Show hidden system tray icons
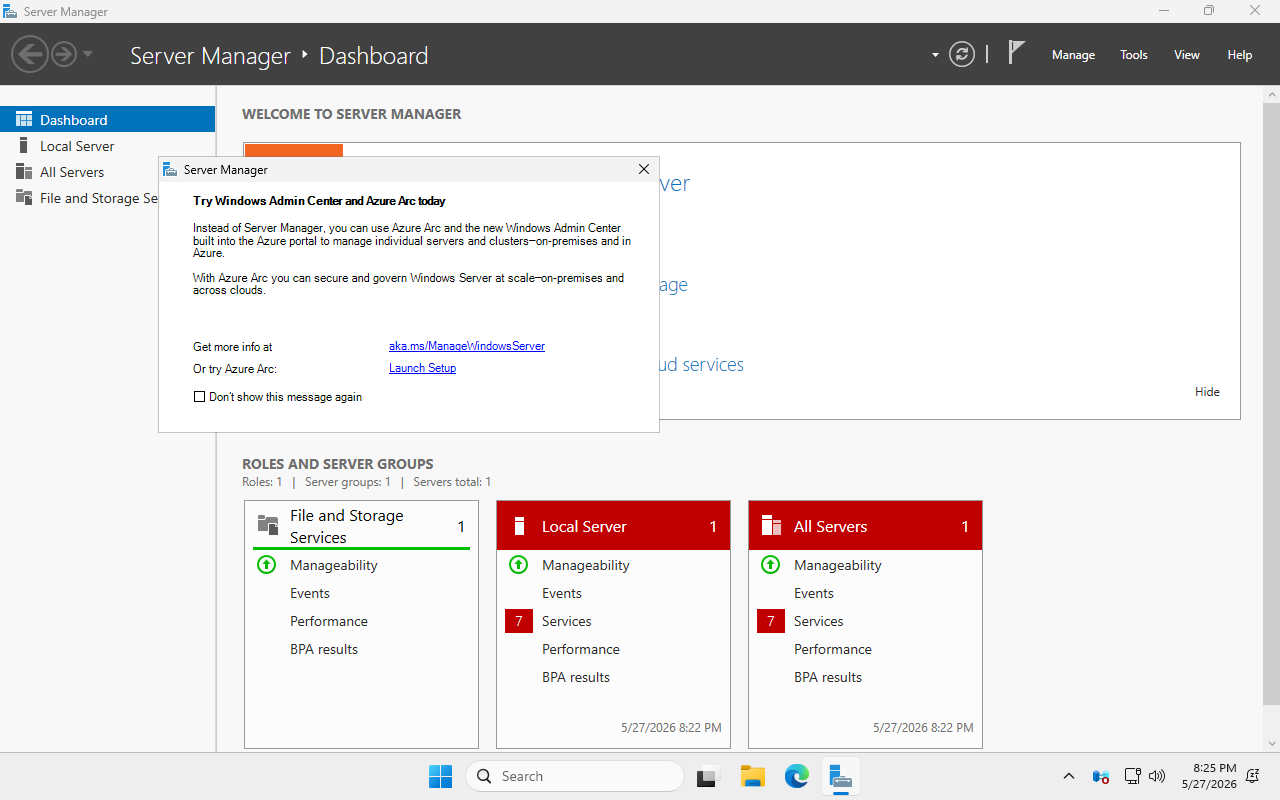This screenshot has height=800, width=1280. click(1068, 776)
